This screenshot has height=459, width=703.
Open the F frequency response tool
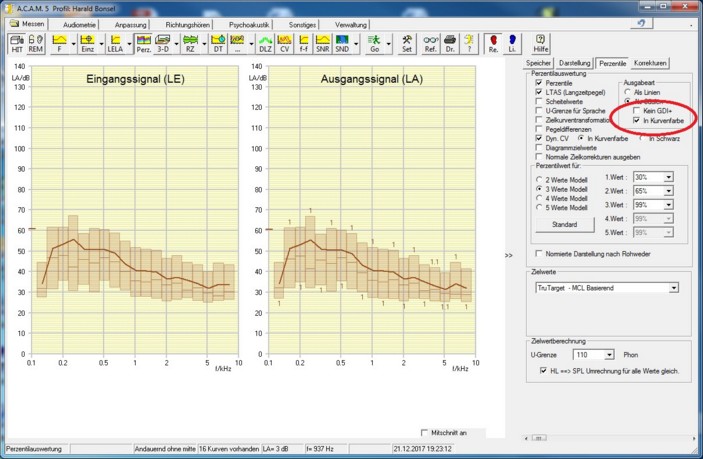[x=60, y=44]
